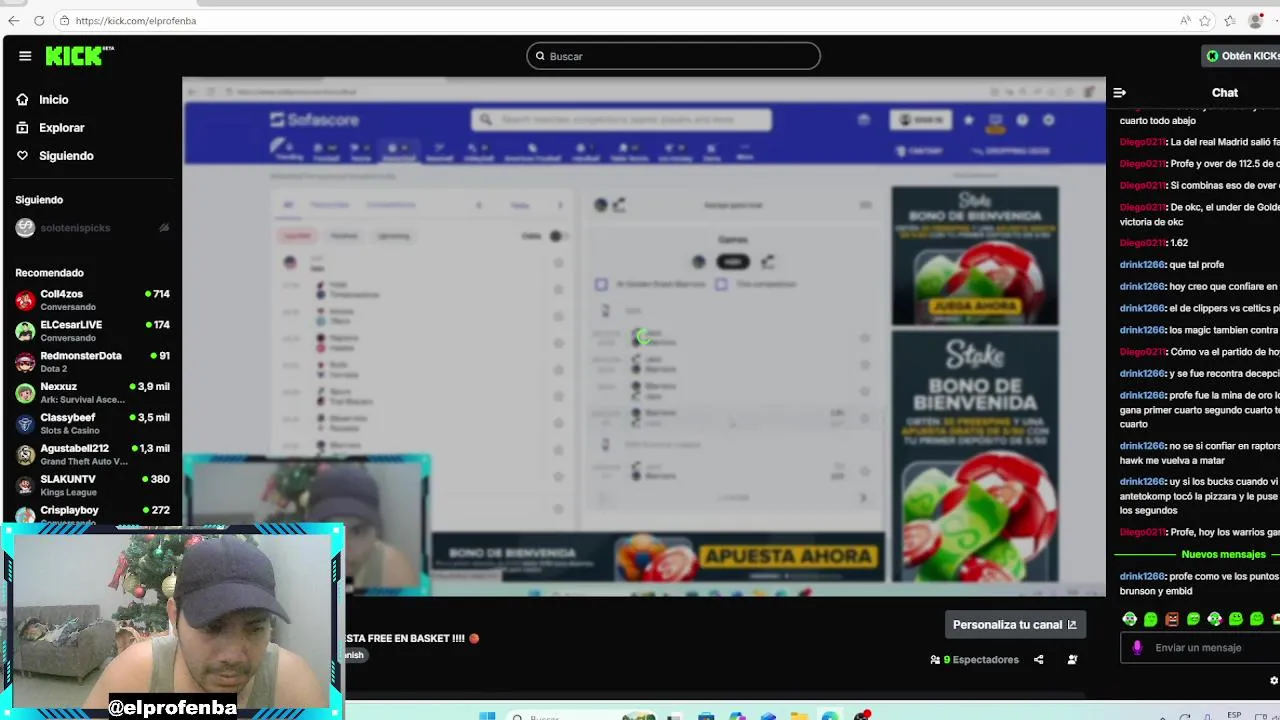Select the second green blob emote
Viewport: 1280px width, 720px height.
pyautogui.click(x=1151, y=619)
